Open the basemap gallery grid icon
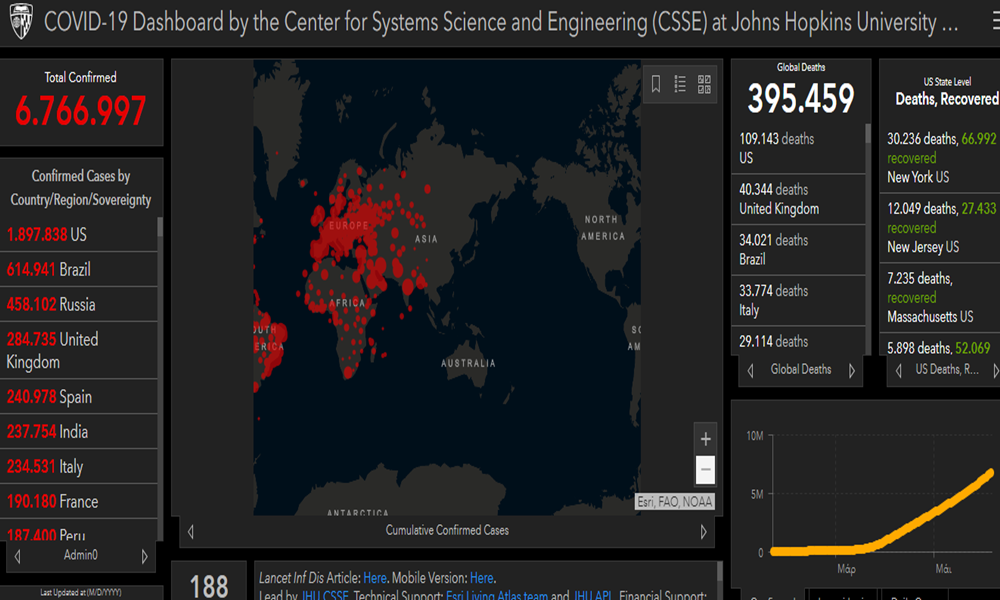Image resolution: width=1000 pixels, height=600 pixels. tap(704, 84)
